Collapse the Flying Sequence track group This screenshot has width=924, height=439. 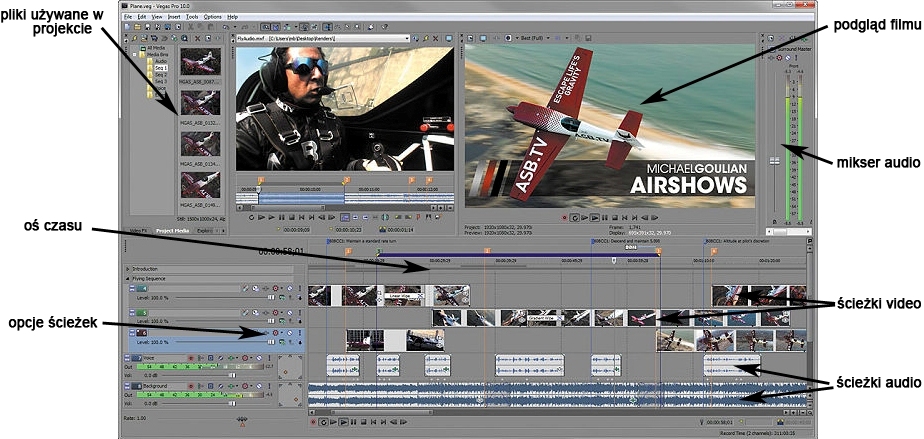(128, 278)
